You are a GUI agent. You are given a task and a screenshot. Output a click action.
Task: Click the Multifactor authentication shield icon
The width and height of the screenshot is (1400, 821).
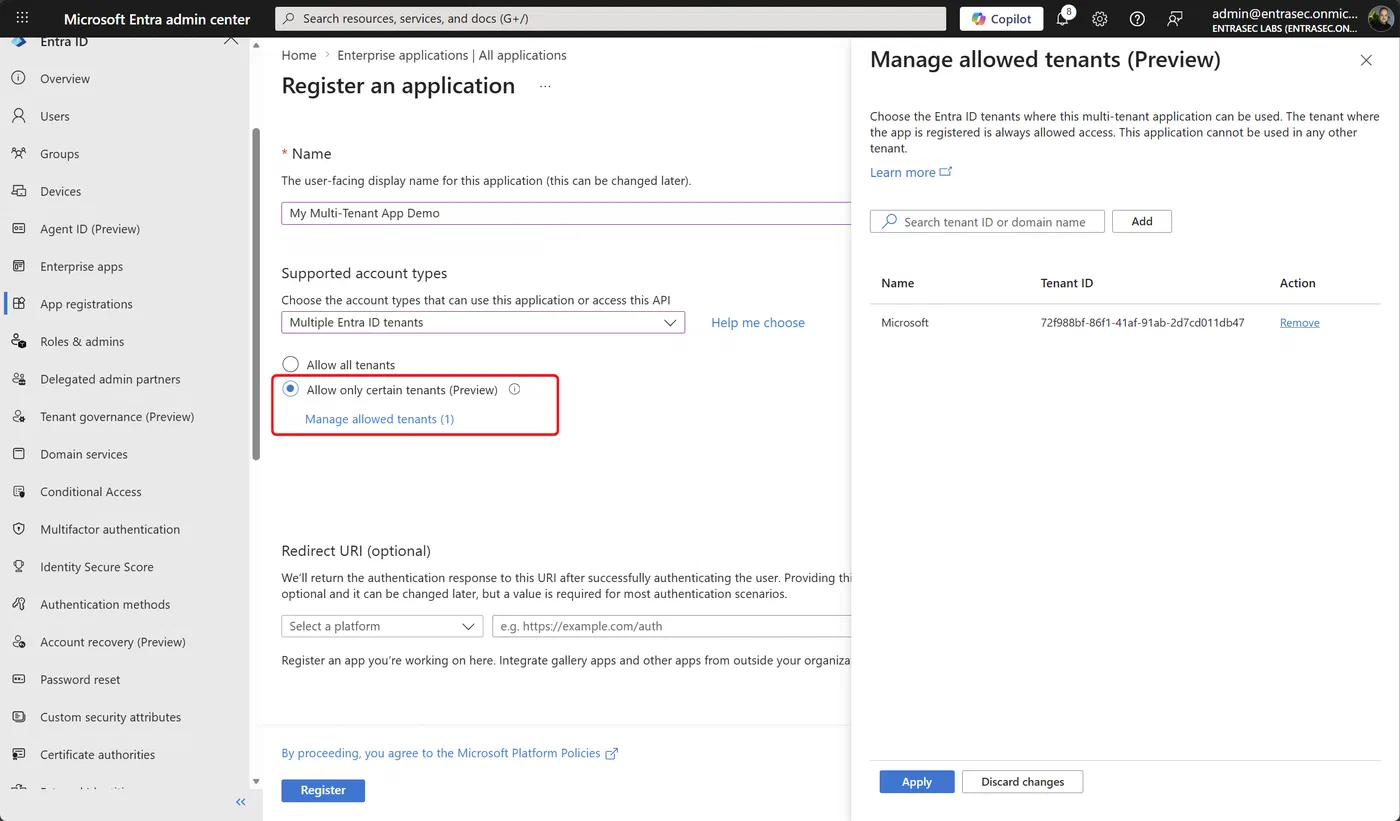click(x=19, y=529)
